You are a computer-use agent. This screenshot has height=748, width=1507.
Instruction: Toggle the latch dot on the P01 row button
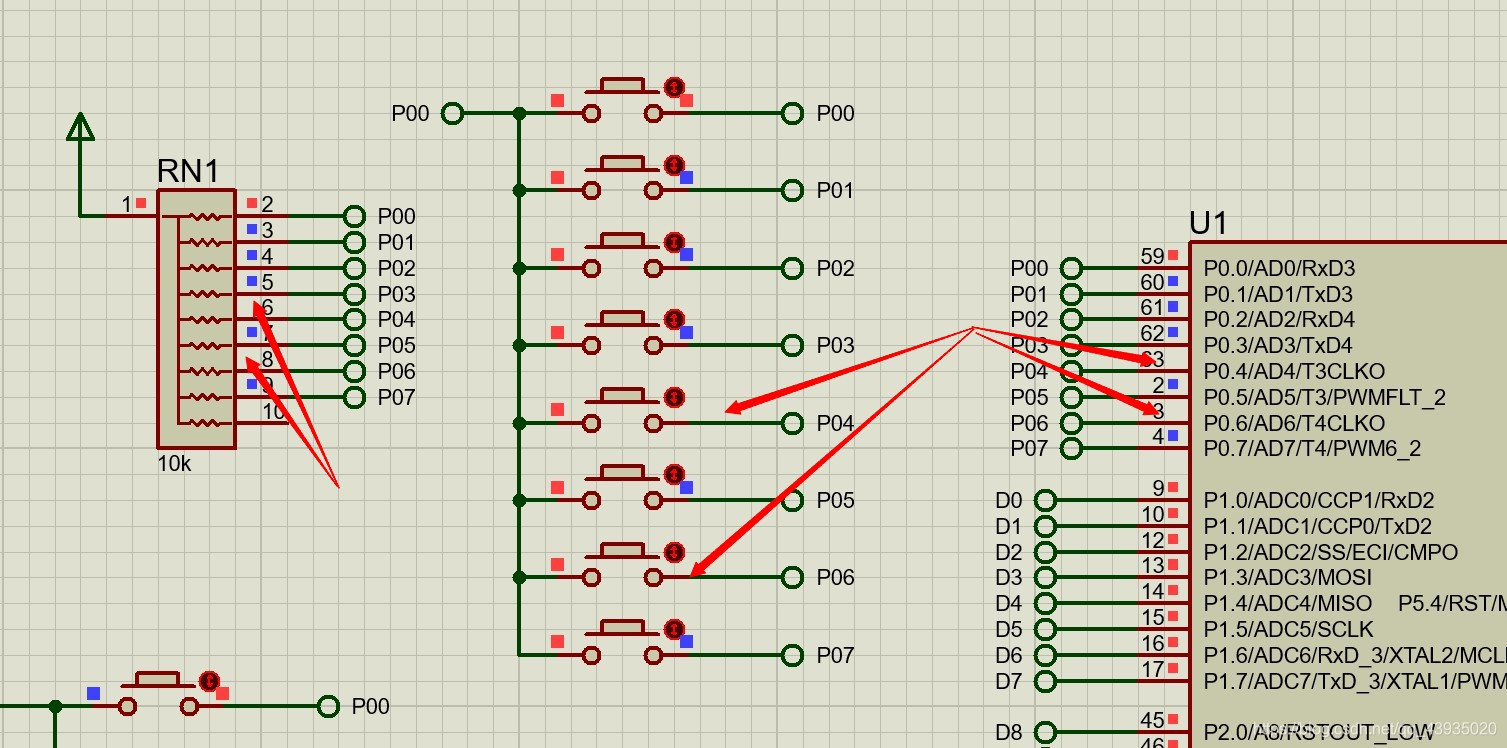(x=675, y=164)
